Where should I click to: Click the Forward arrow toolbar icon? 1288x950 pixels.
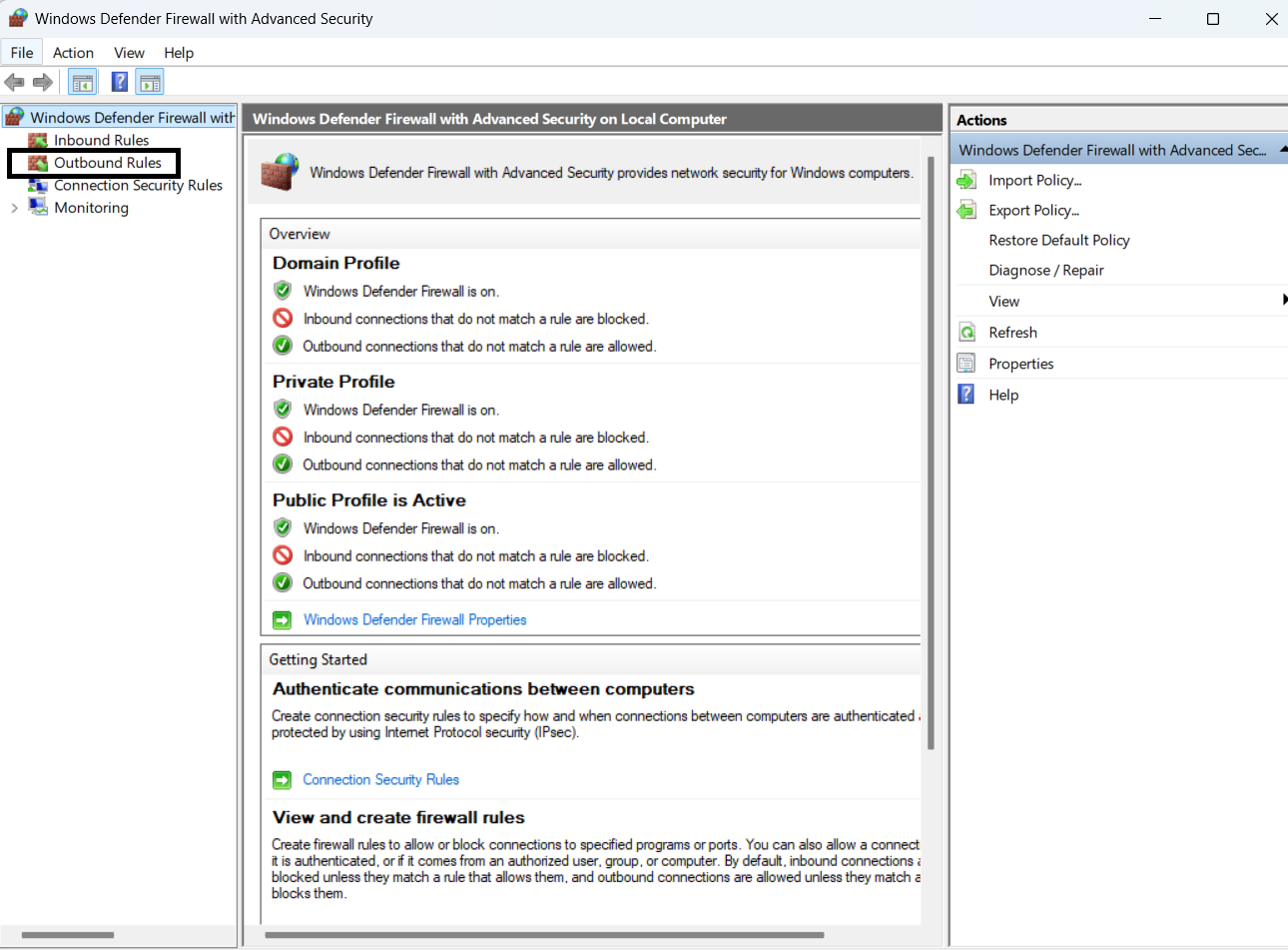pos(43,82)
